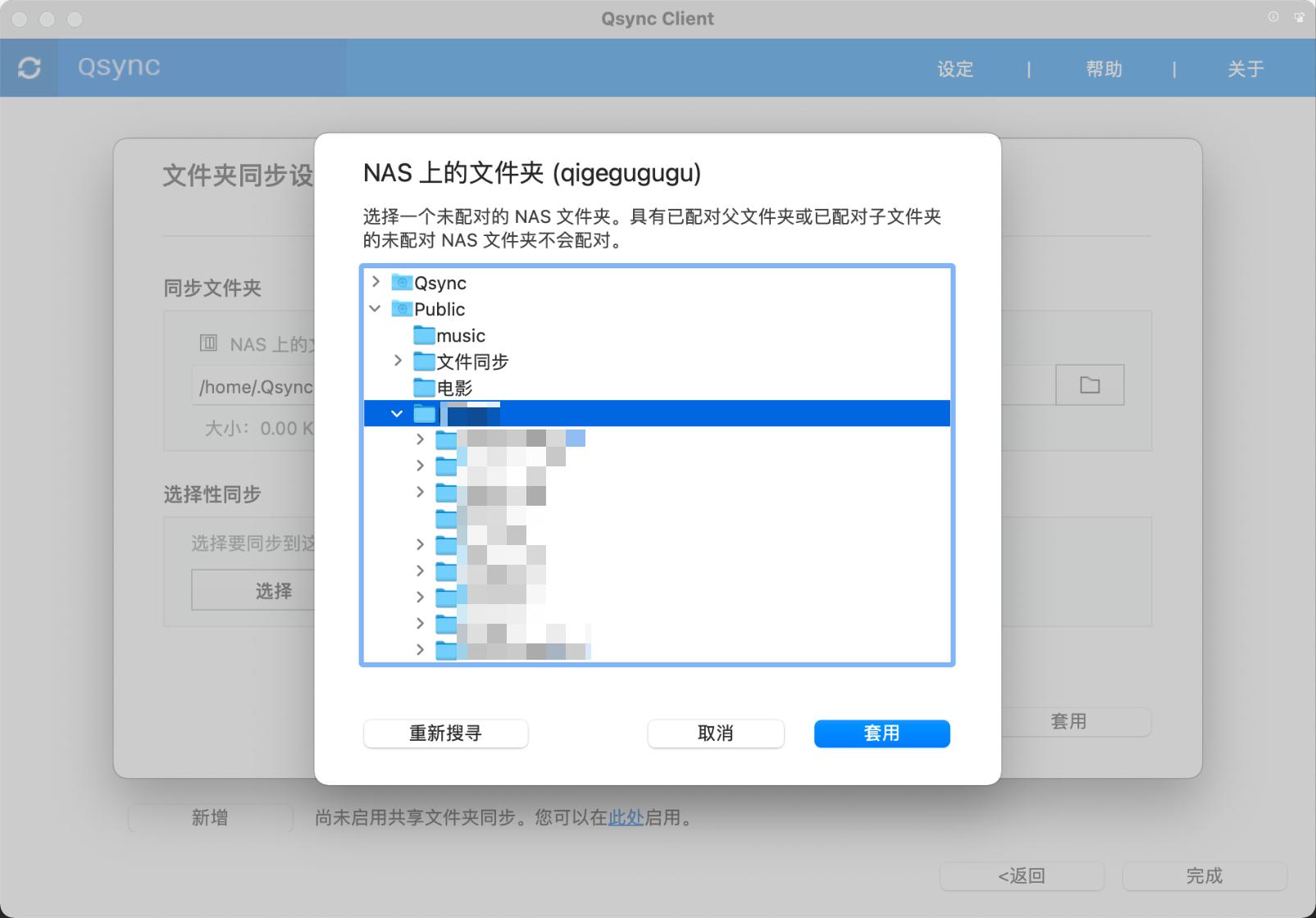
Task: Collapse the Public folder node
Action: (376, 309)
